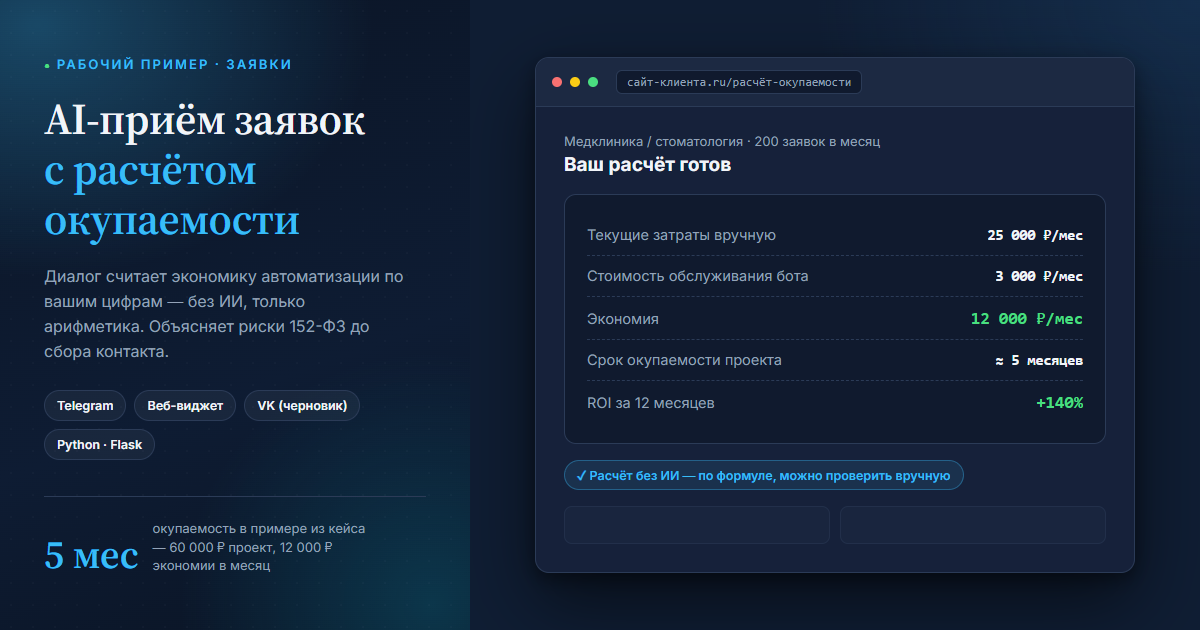Click the '≈ 5 месяцев' value
The width and height of the screenshot is (1200, 630).
point(1039,360)
